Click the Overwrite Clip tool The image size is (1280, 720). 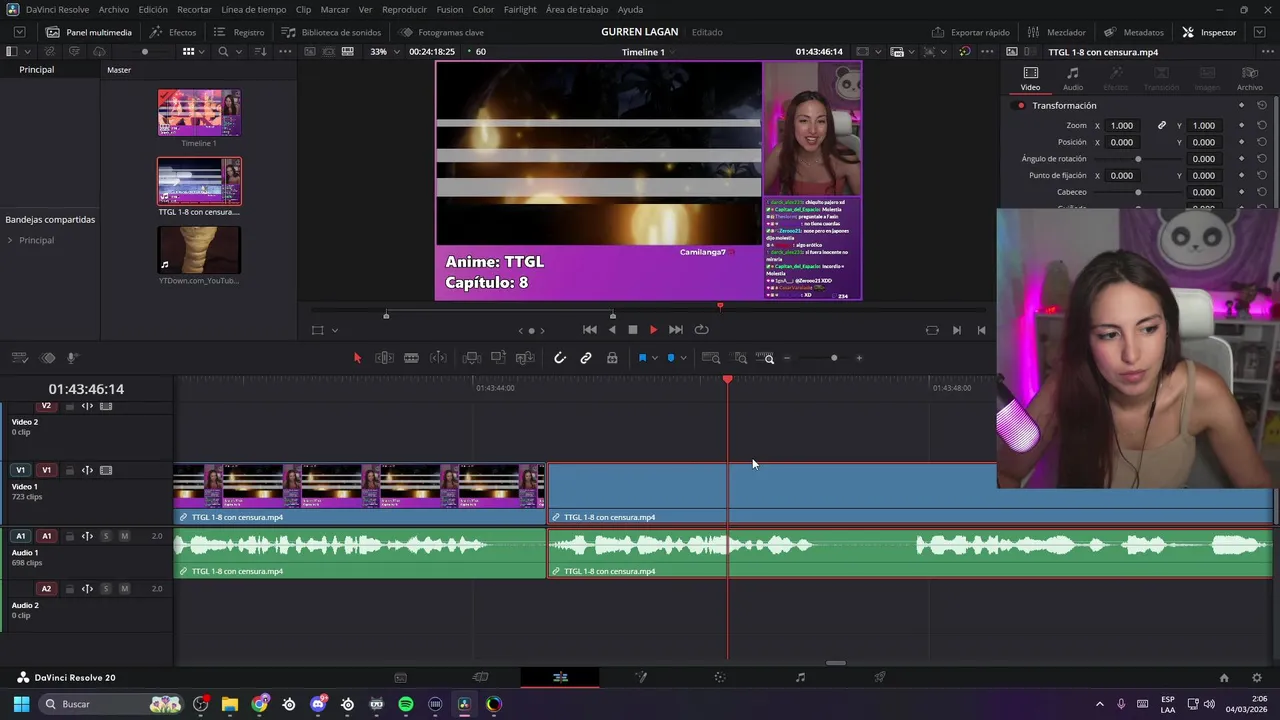point(498,358)
